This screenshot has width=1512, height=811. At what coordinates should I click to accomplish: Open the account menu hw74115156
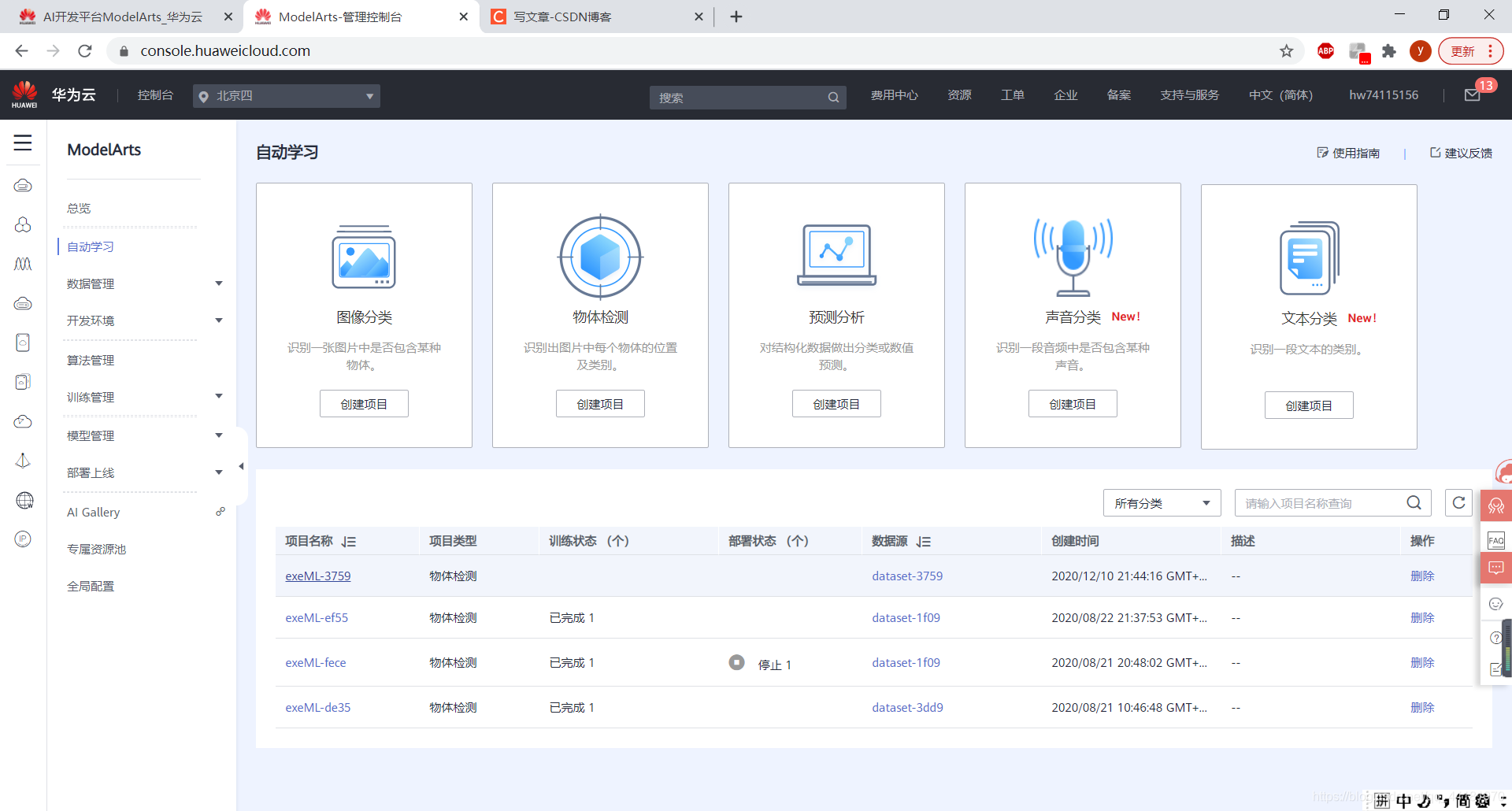(x=1384, y=95)
